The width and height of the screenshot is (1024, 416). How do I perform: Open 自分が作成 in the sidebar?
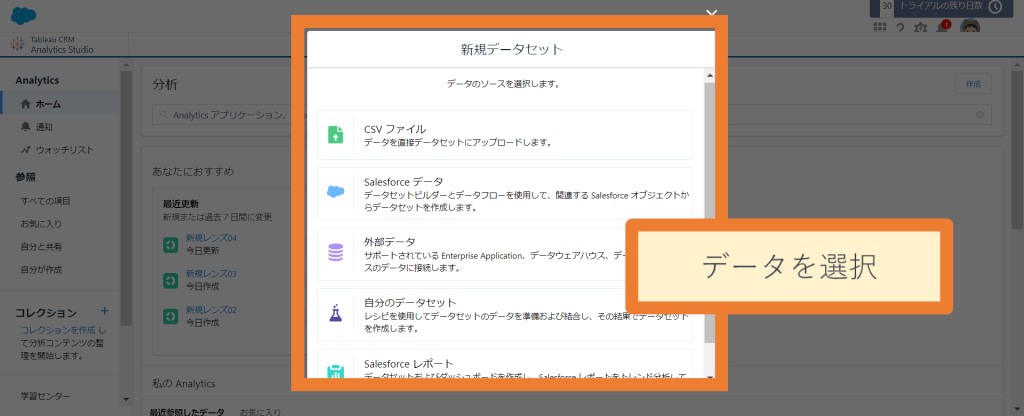[40, 269]
